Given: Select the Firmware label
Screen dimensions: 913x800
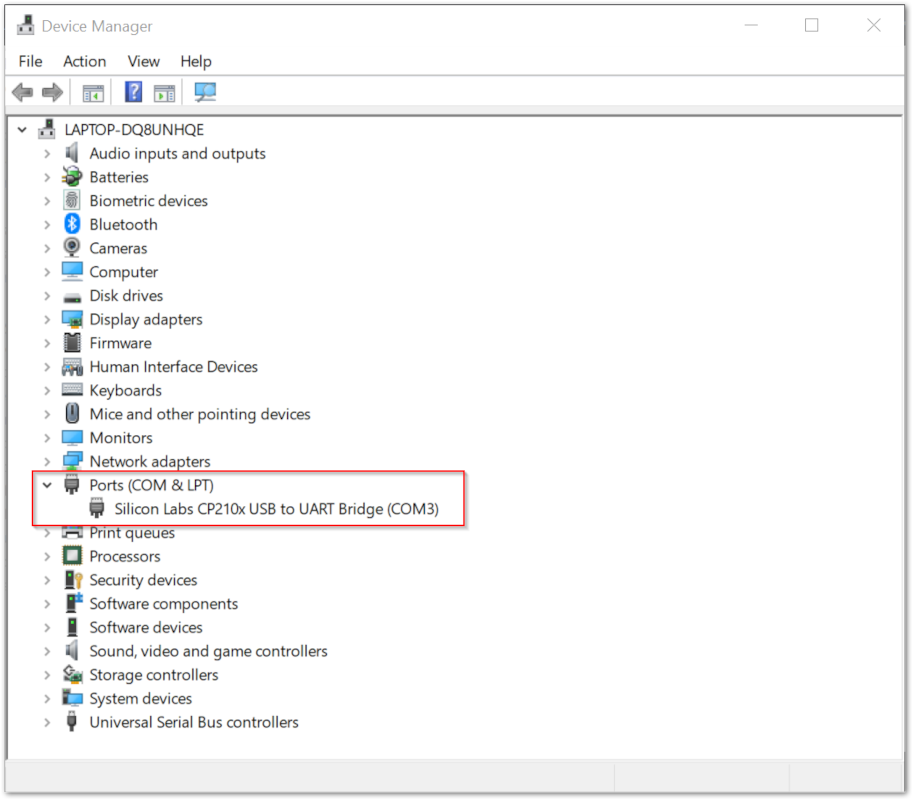Looking at the screenshot, I should [x=121, y=343].
